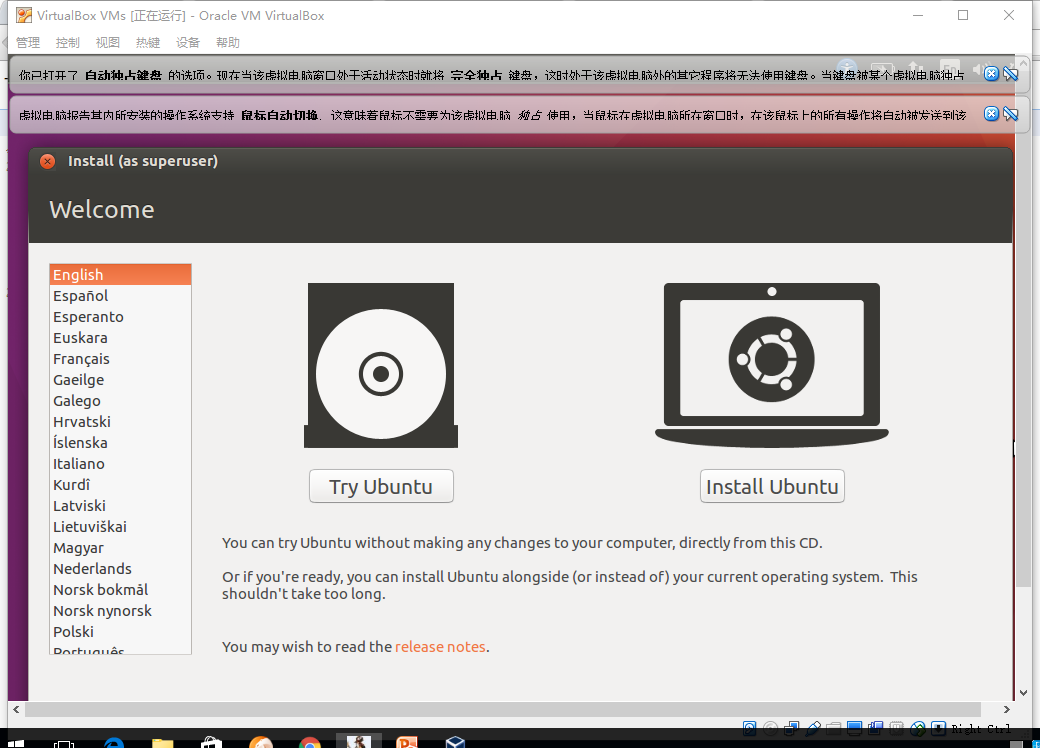The width and height of the screenshot is (1040, 748).
Task: Select Galego in the language list
Action: (120, 401)
